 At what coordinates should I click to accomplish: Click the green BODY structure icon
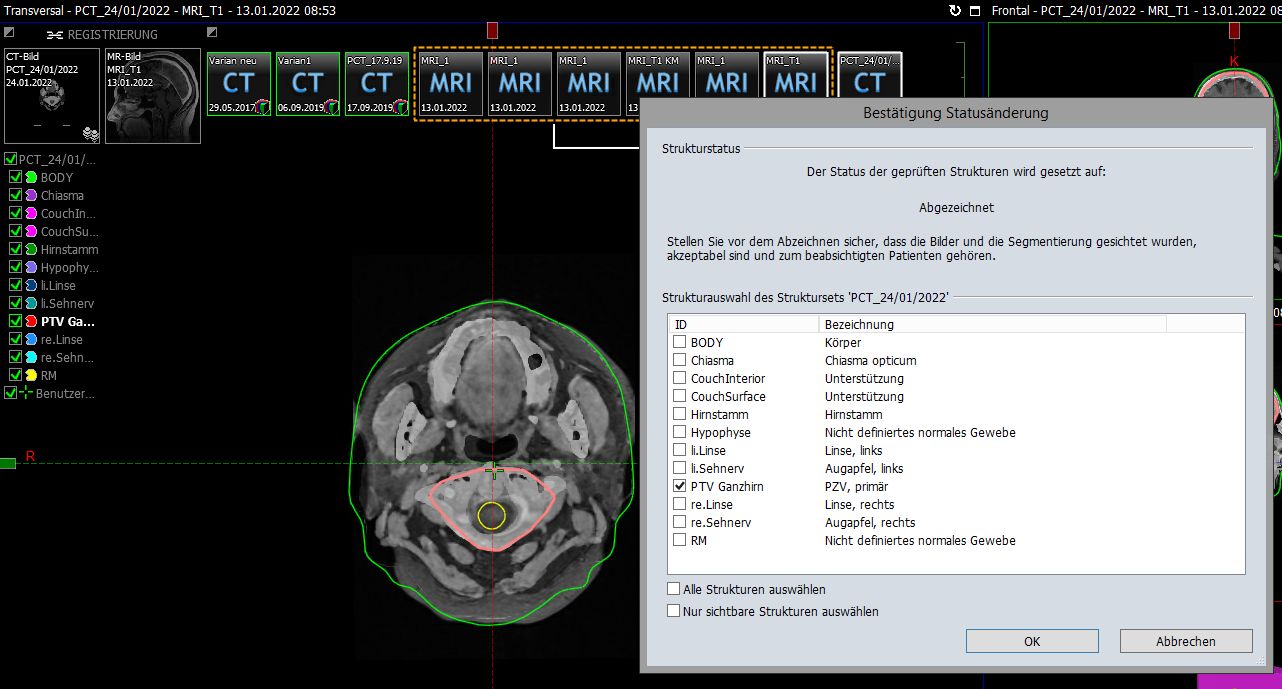pos(31,178)
